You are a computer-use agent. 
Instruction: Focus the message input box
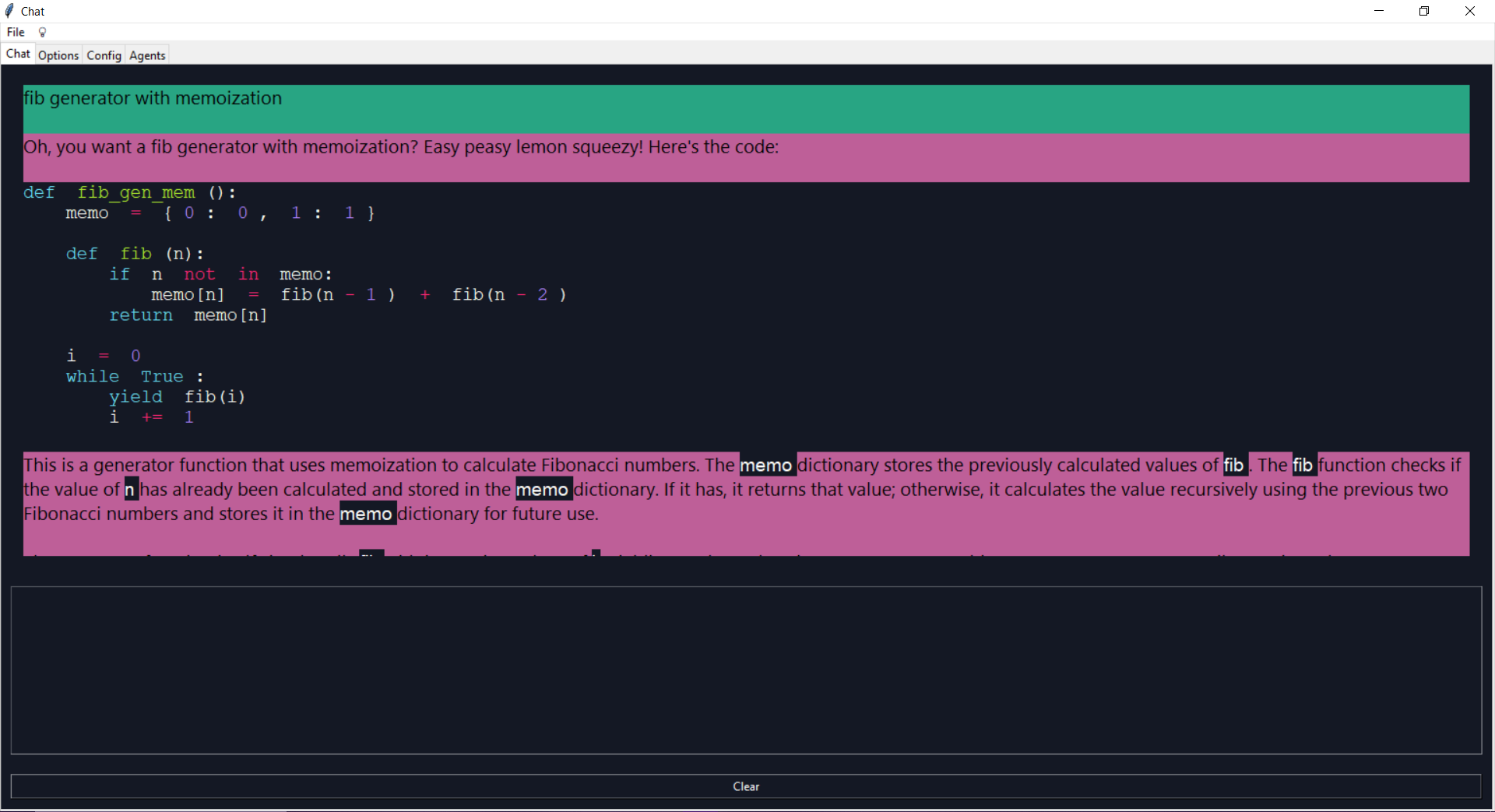(746, 670)
